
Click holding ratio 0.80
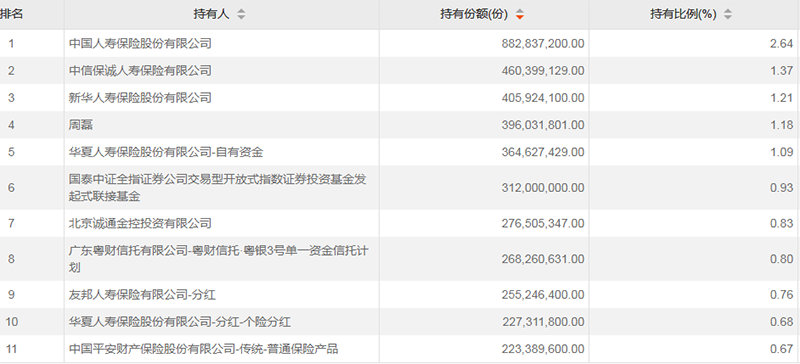coord(782,259)
